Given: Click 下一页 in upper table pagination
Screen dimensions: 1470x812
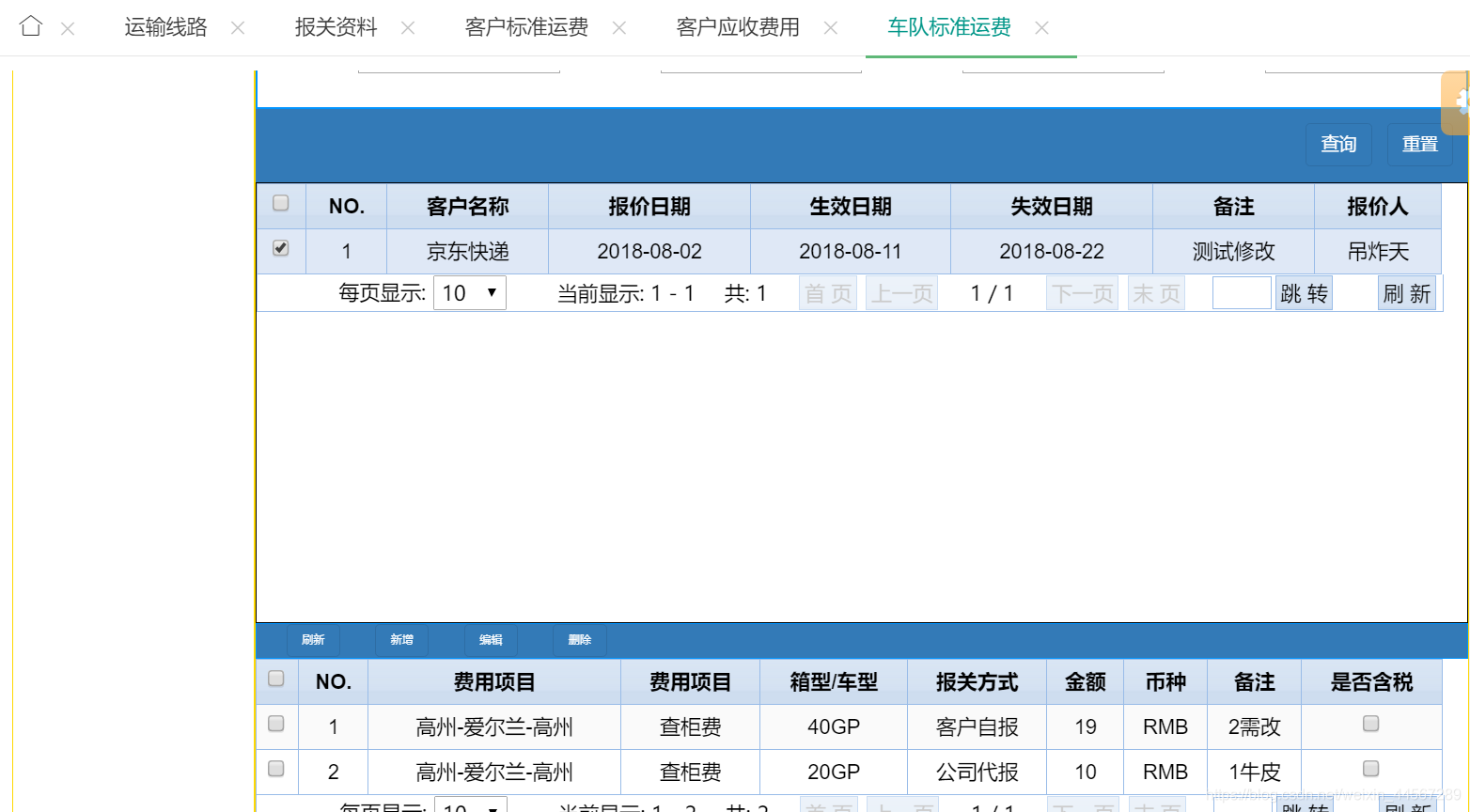Looking at the screenshot, I should pyautogui.click(x=1083, y=293).
